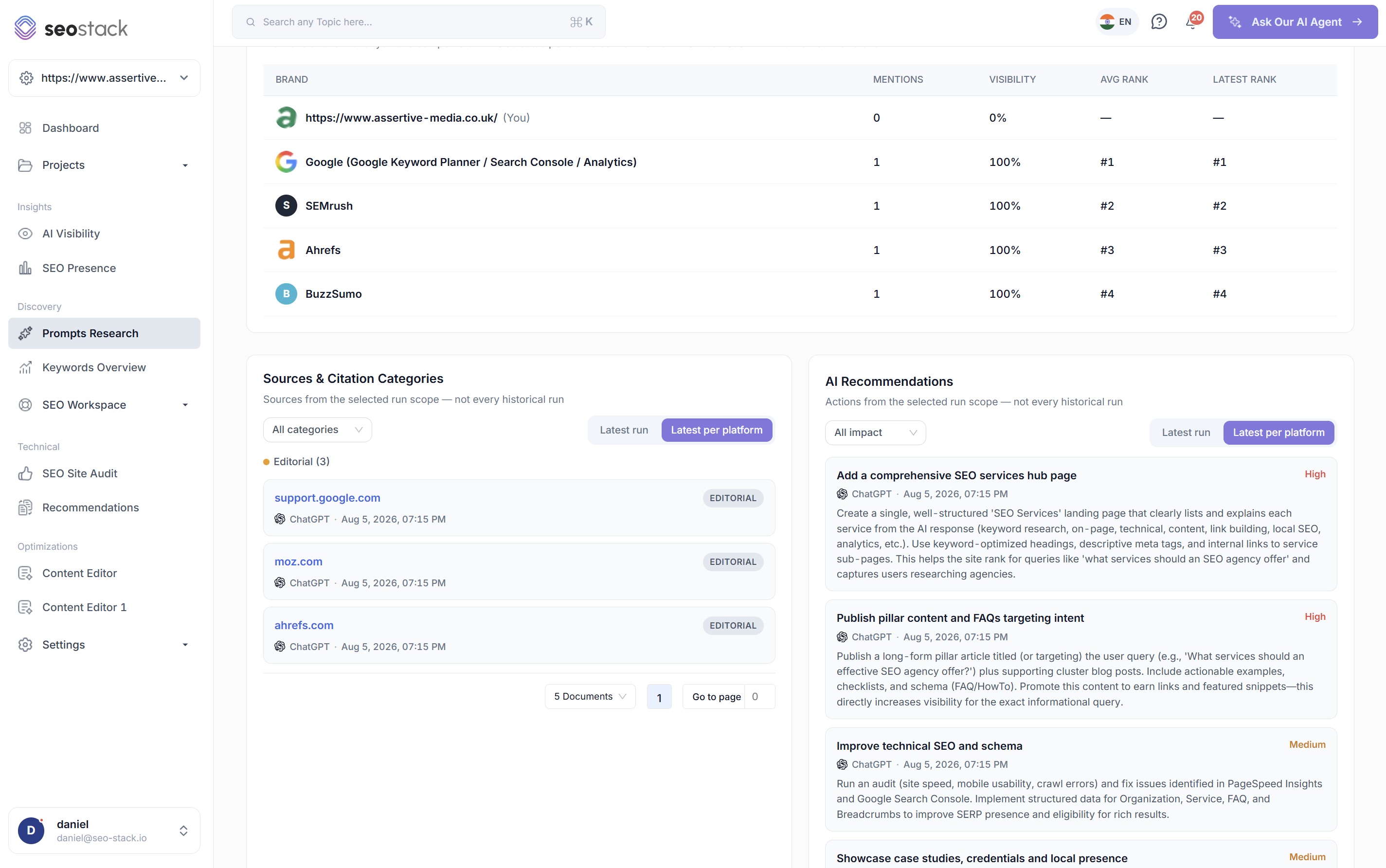The image size is (1386, 868).
Task: Click the Prompts Research sparkle icon
Action: 25,334
